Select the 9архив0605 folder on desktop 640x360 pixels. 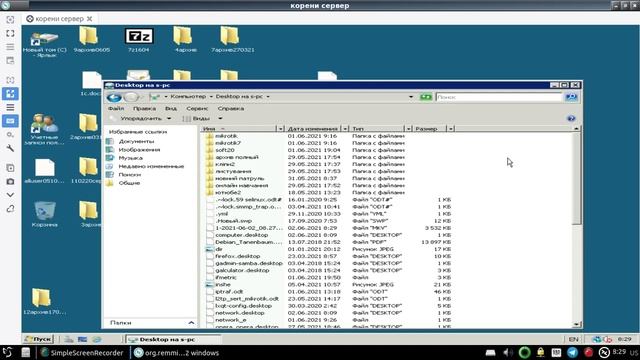(x=91, y=40)
